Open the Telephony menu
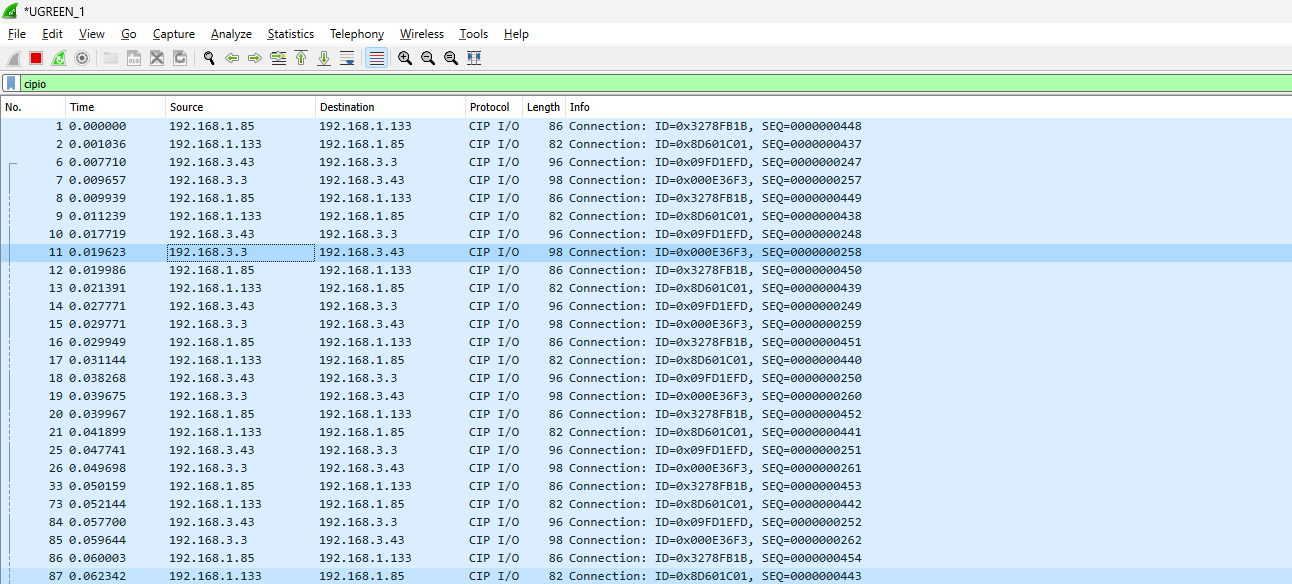The image size is (1292, 584). 357,34
